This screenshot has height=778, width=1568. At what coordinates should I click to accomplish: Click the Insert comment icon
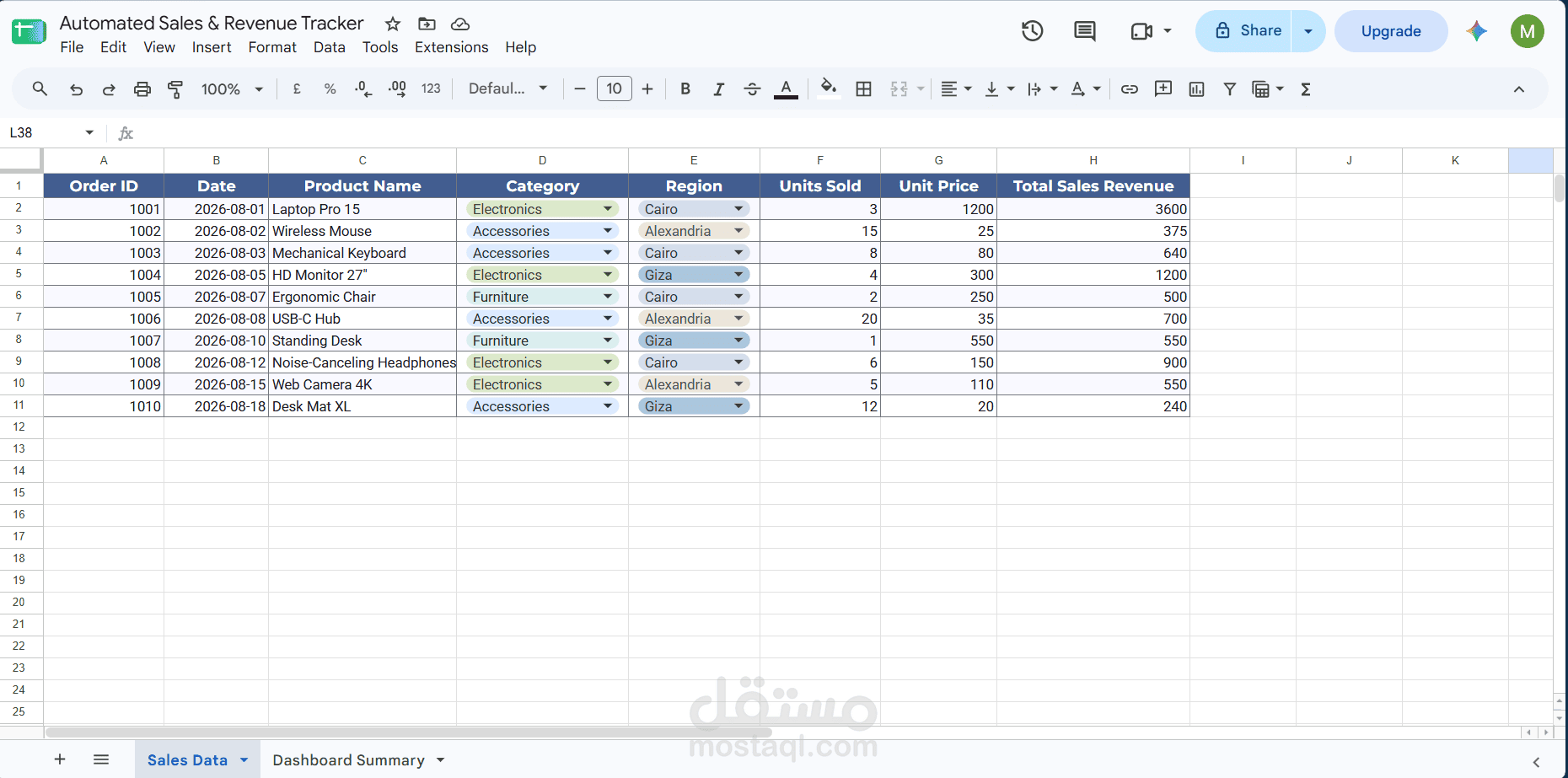(x=1163, y=89)
